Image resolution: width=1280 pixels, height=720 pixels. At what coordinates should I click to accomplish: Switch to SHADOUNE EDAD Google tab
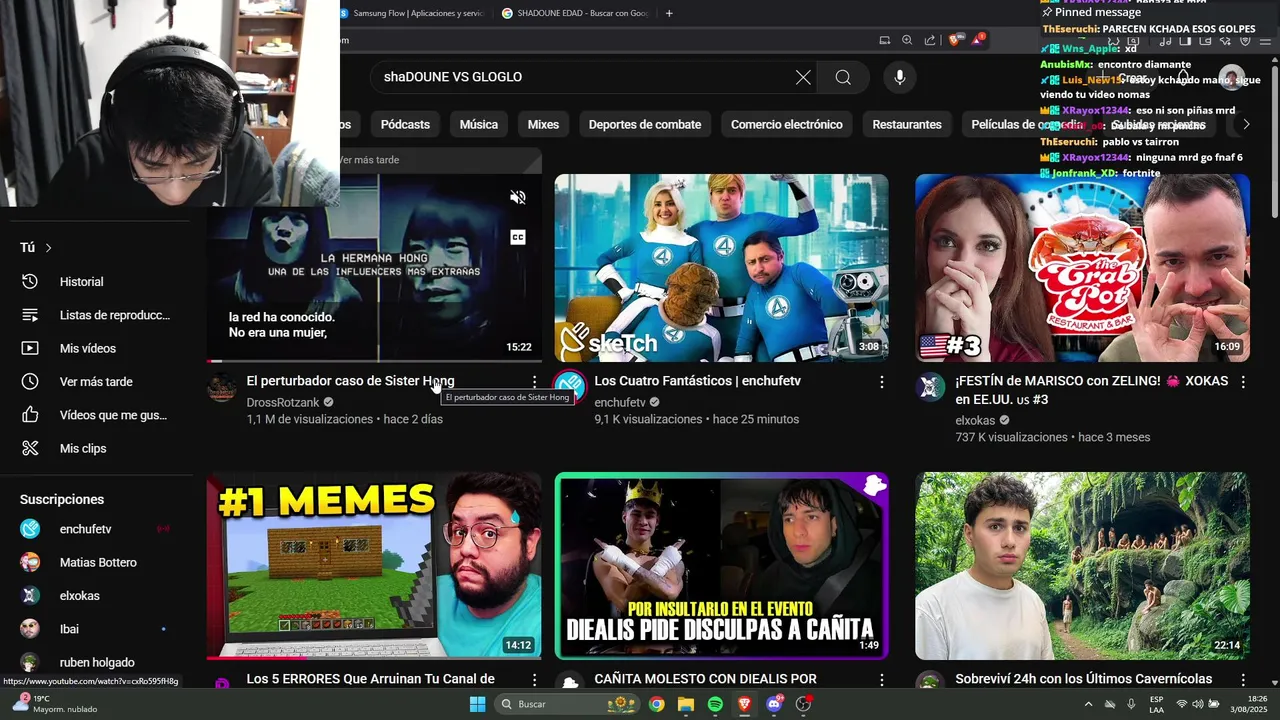click(x=575, y=13)
